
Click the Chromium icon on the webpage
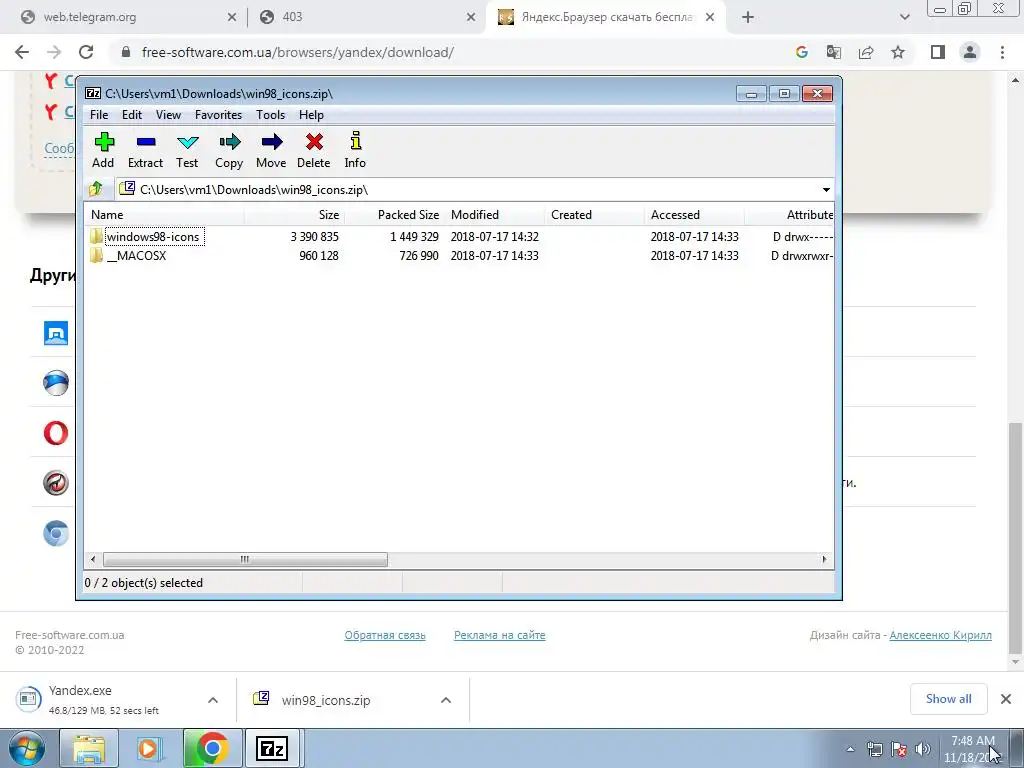56,534
